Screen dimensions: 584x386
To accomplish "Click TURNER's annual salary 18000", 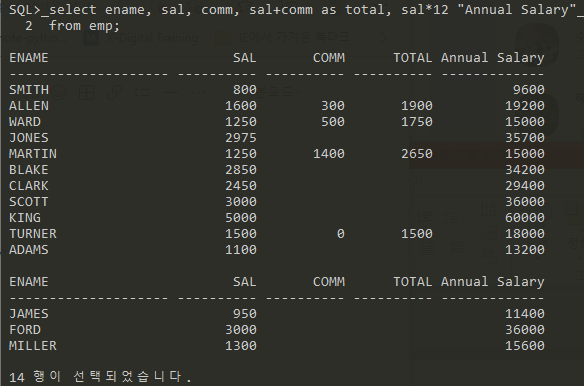I will [525, 234].
